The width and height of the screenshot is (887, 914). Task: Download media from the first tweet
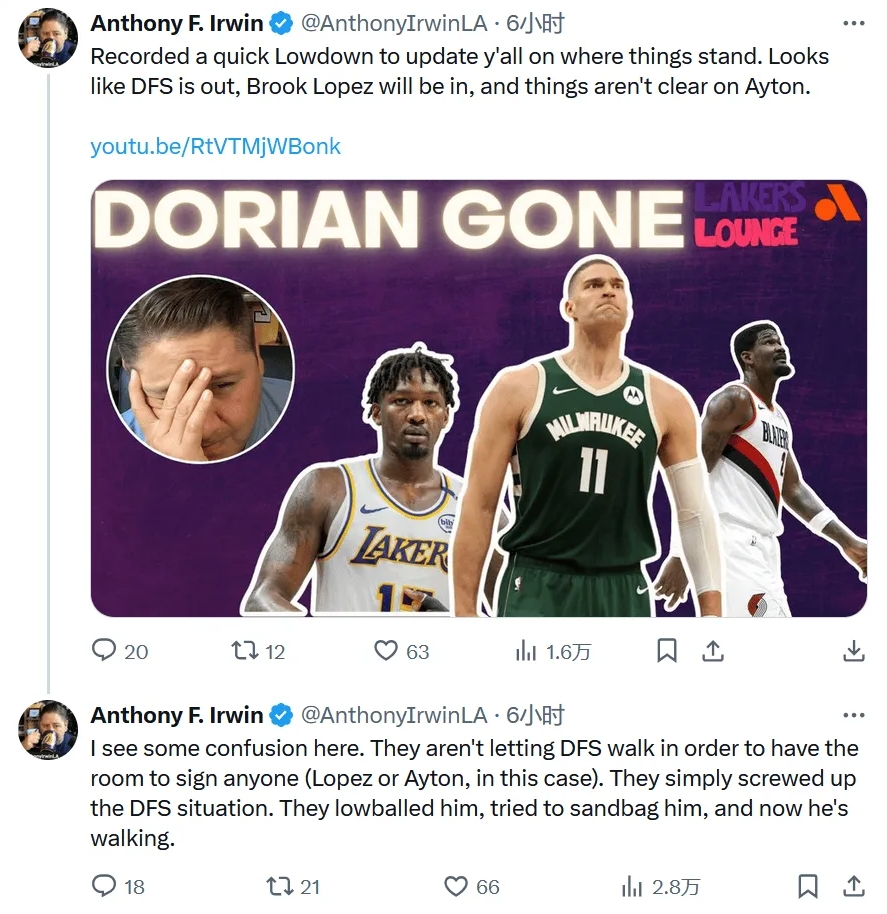click(853, 651)
